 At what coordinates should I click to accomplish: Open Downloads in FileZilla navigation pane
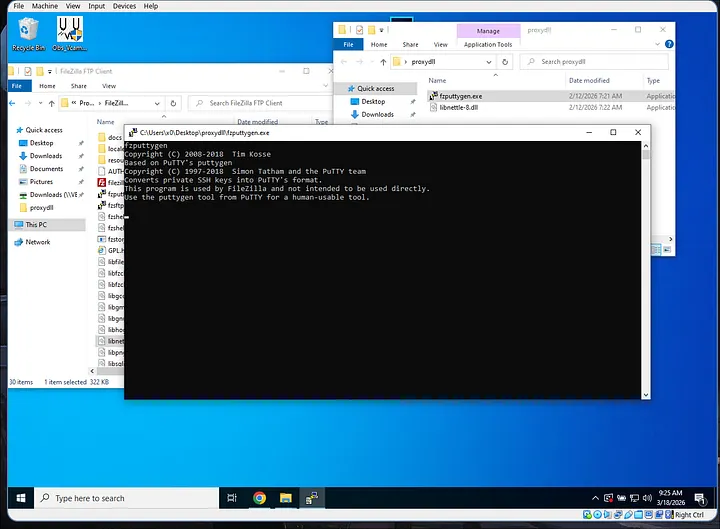point(45,156)
